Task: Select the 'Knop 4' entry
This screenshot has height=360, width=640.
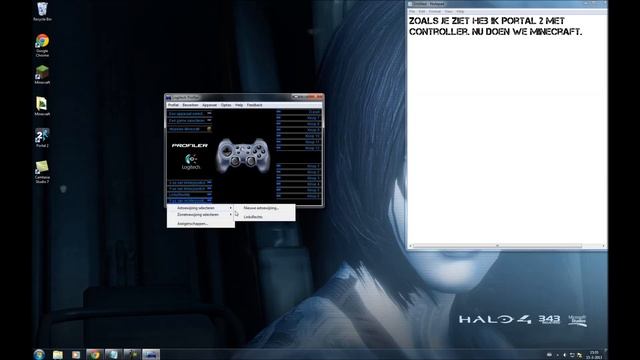Action: click(299, 184)
